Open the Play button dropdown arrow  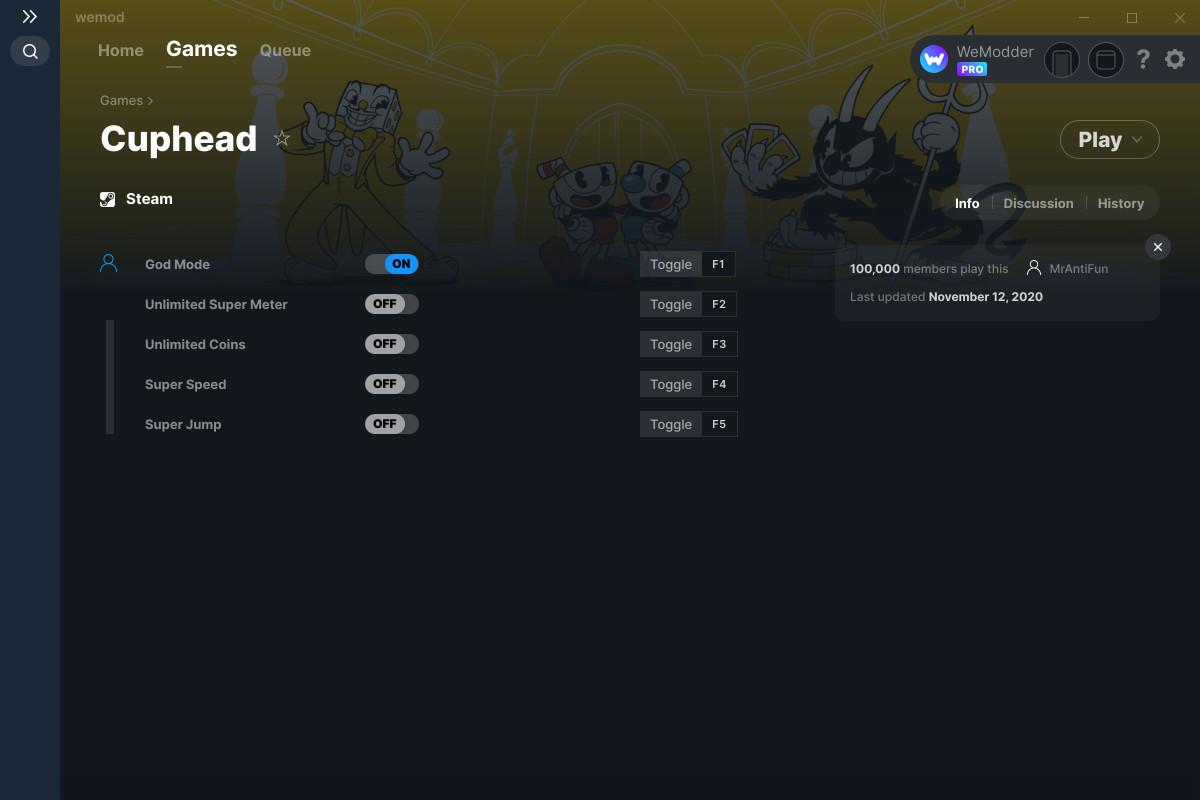(1138, 140)
